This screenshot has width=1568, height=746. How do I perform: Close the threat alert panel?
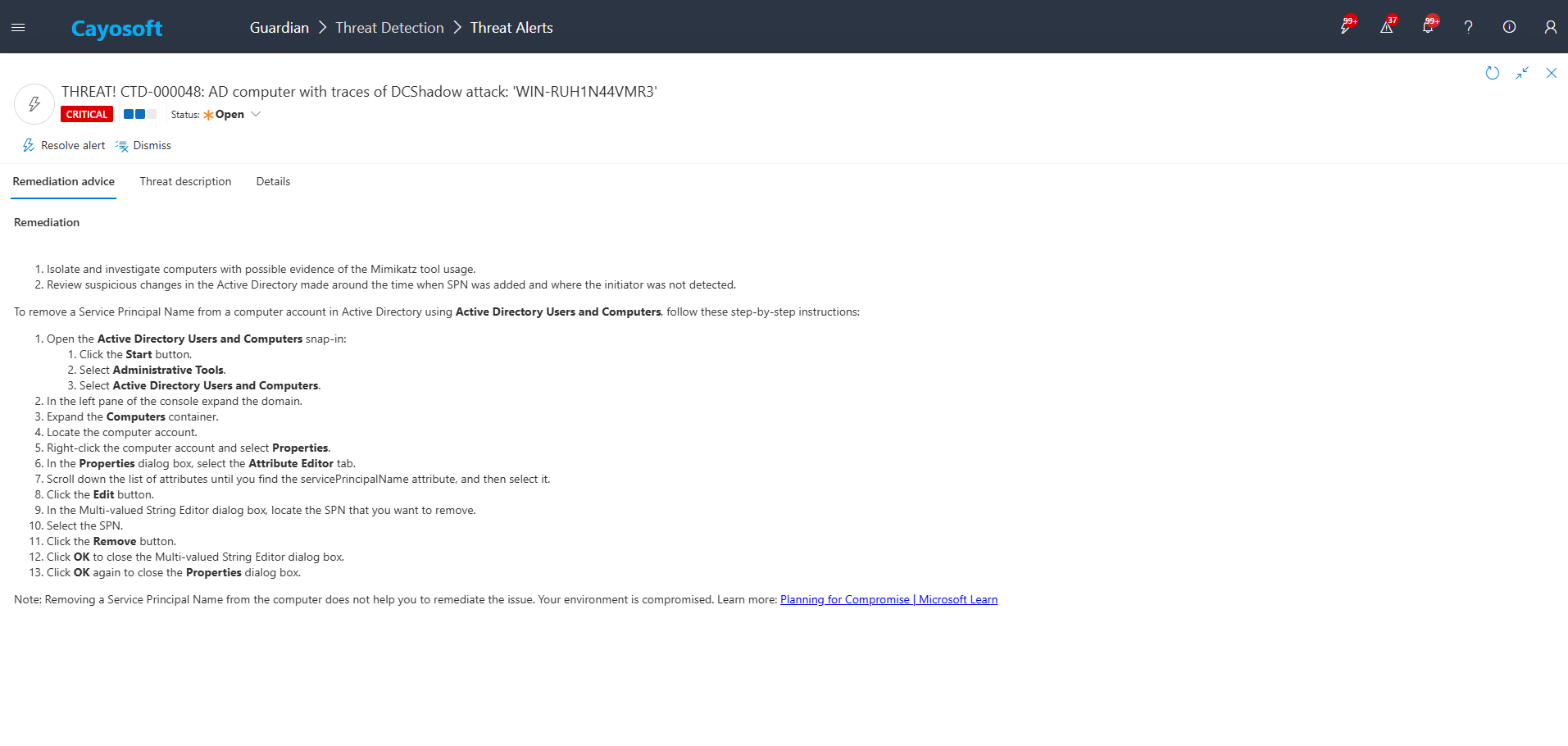click(1552, 73)
